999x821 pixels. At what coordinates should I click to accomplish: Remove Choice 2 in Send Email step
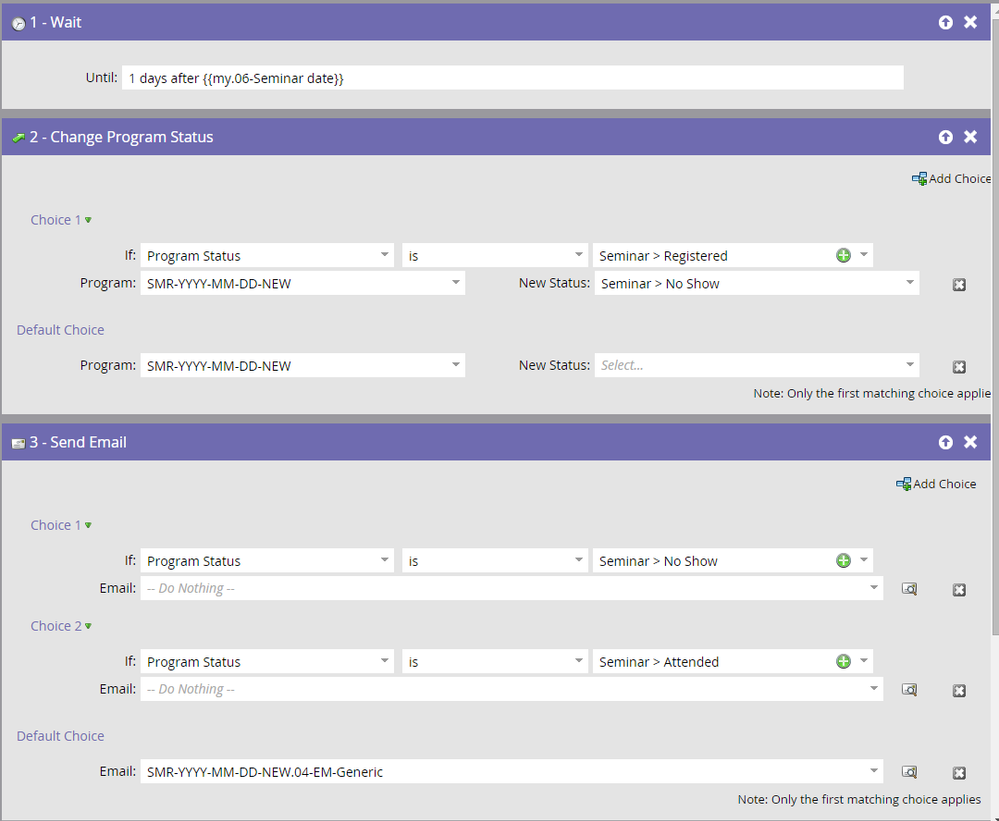coord(959,691)
